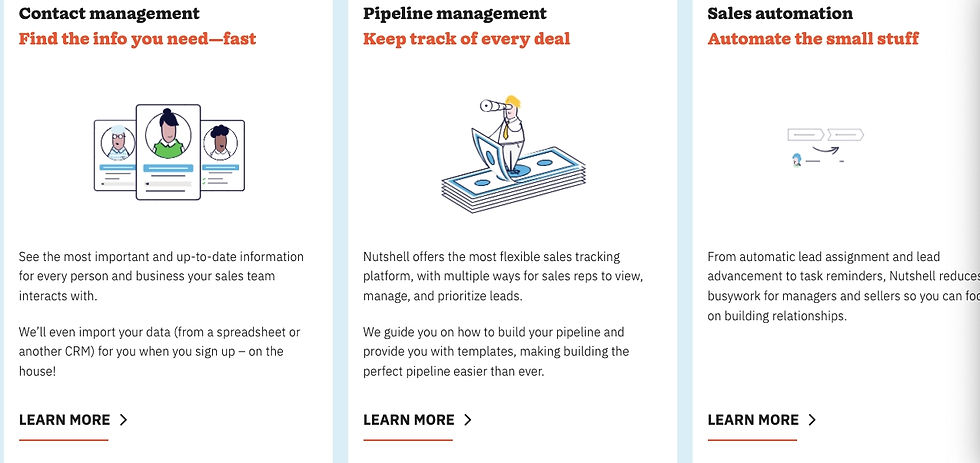Click the stack of dollar bills graphic
Image resolution: width=980 pixels, height=463 pixels.
[x=513, y=180]
